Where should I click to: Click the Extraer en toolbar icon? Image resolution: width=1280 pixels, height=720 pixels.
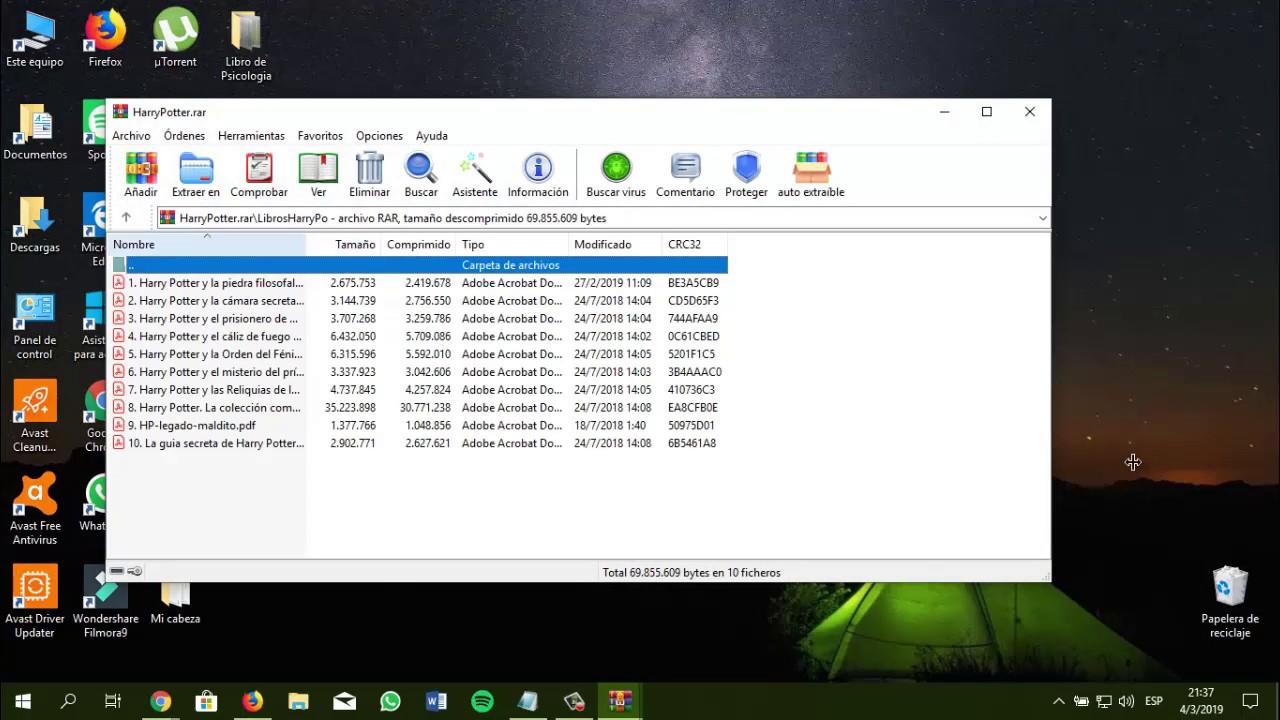click(x=196, y=175)
